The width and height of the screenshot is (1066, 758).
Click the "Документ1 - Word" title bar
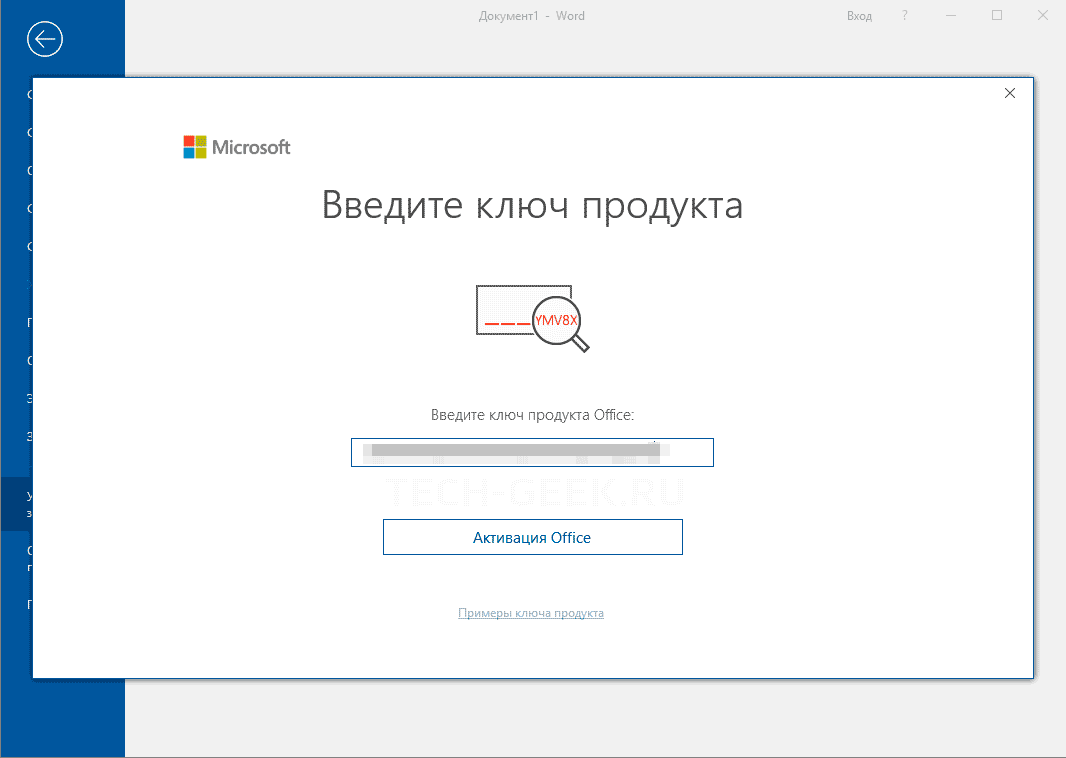[x=532, y=16]
